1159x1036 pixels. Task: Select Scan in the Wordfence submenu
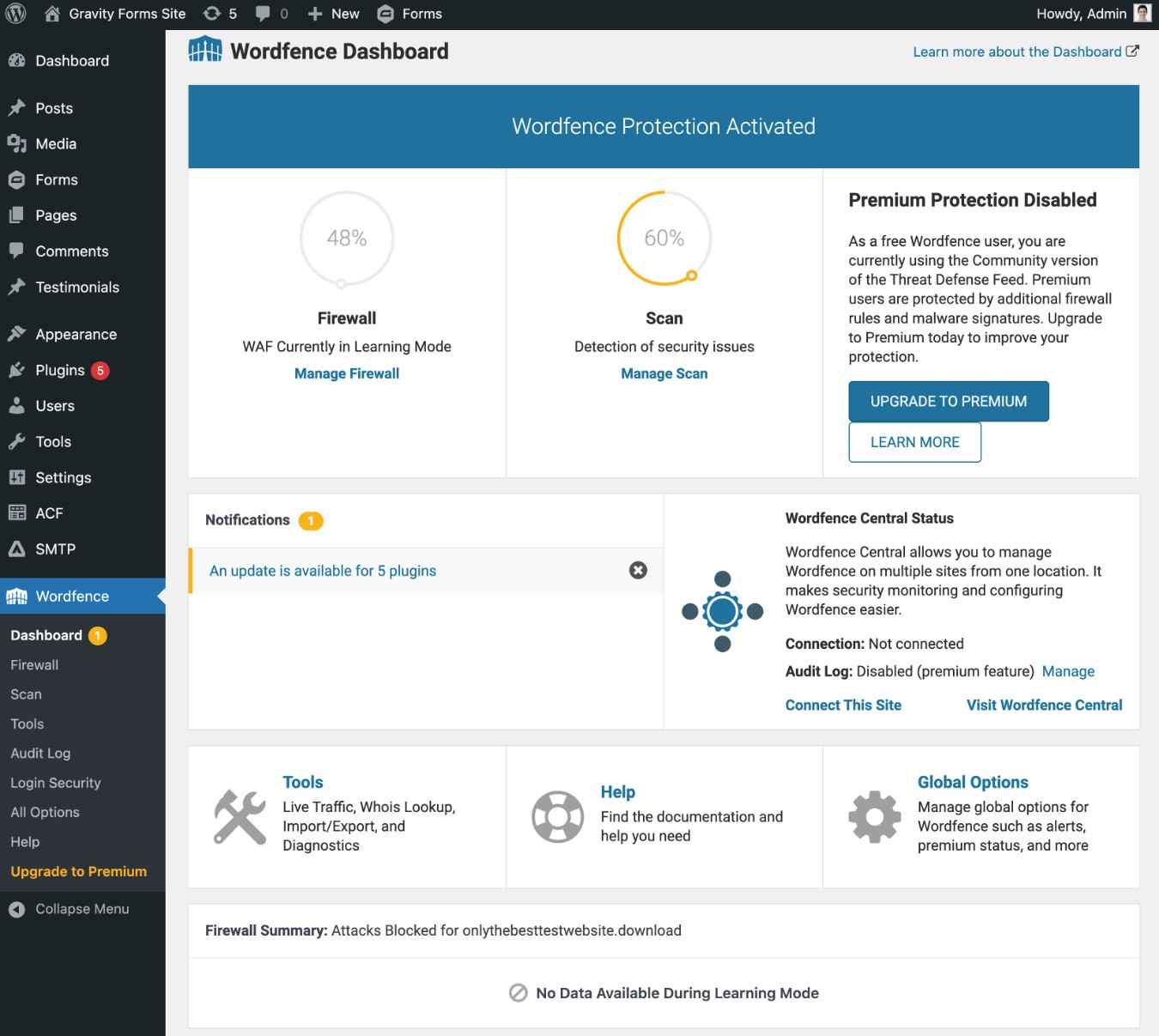pos(25,694)
